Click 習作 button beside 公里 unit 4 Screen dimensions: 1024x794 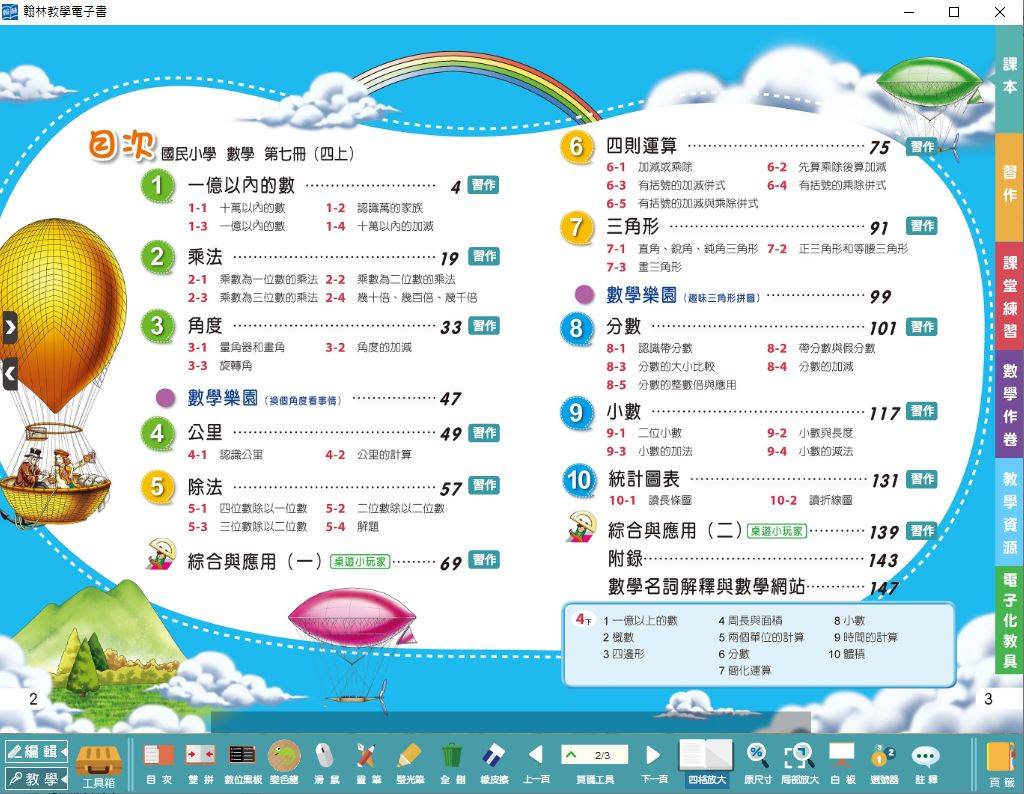(484, 432)
